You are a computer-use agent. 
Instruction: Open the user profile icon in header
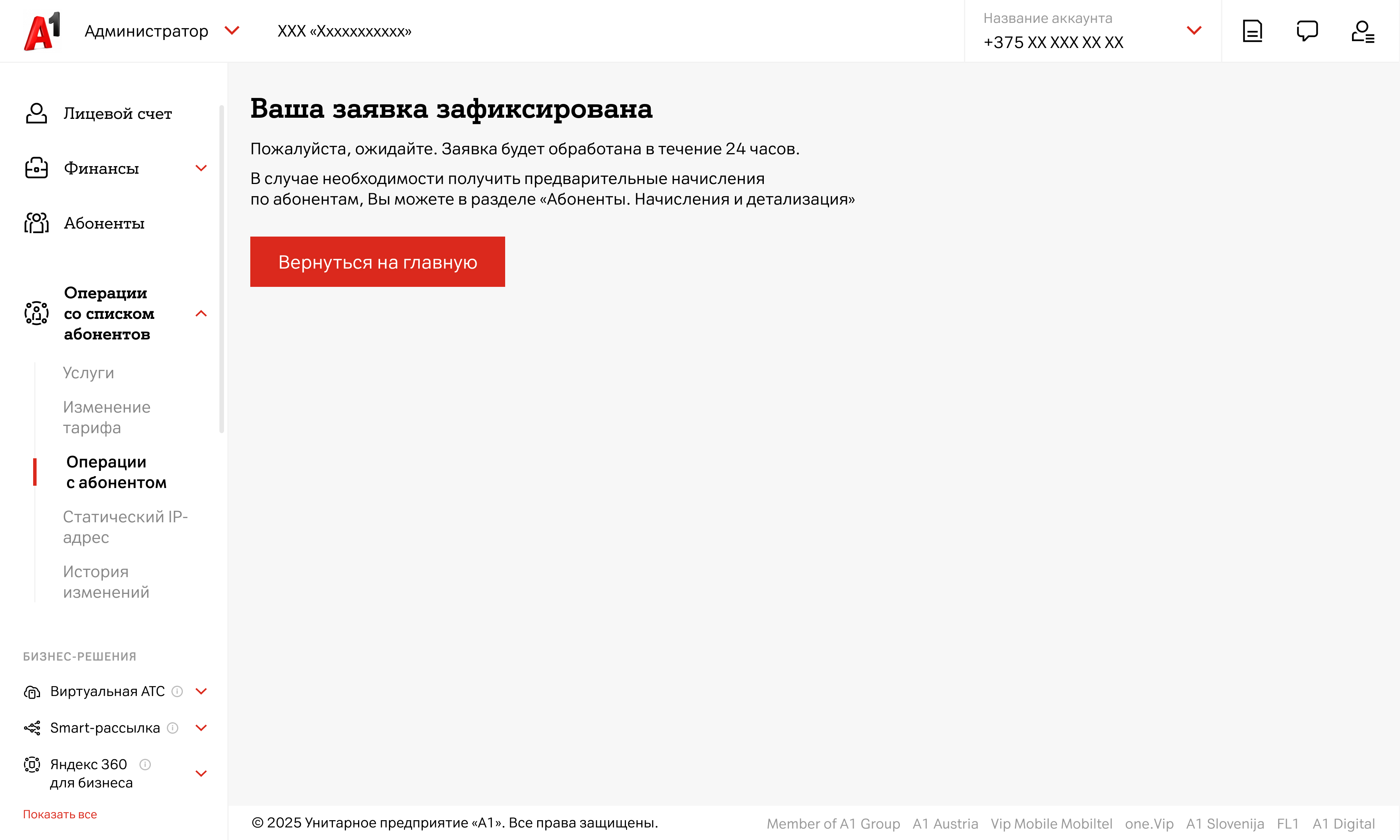[x=1362, y=31]
